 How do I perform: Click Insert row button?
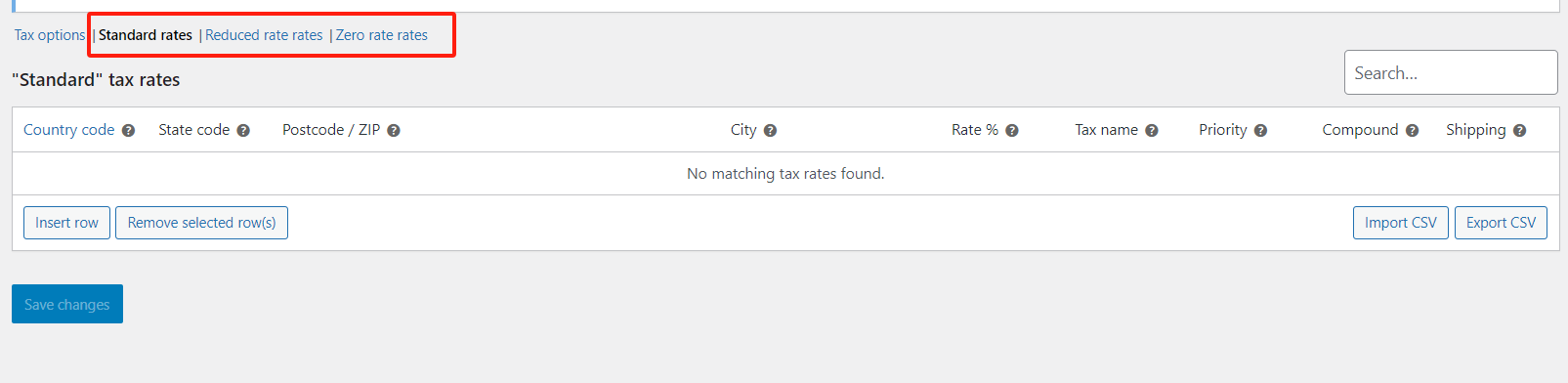click(66, 223)
